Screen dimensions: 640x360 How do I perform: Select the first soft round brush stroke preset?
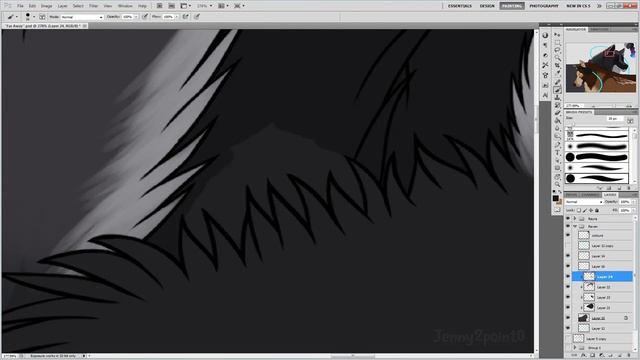tap(596, 146)
